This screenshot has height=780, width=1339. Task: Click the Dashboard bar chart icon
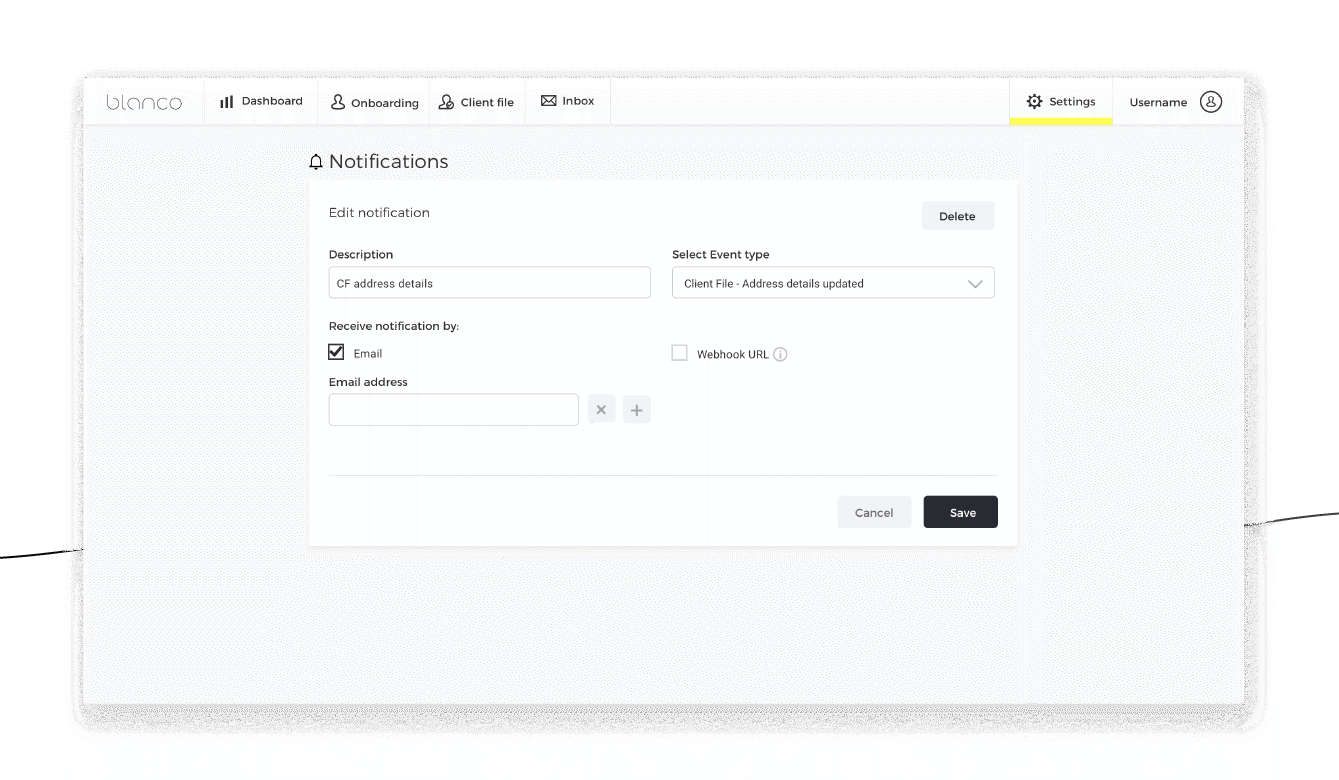coord(227,101)
